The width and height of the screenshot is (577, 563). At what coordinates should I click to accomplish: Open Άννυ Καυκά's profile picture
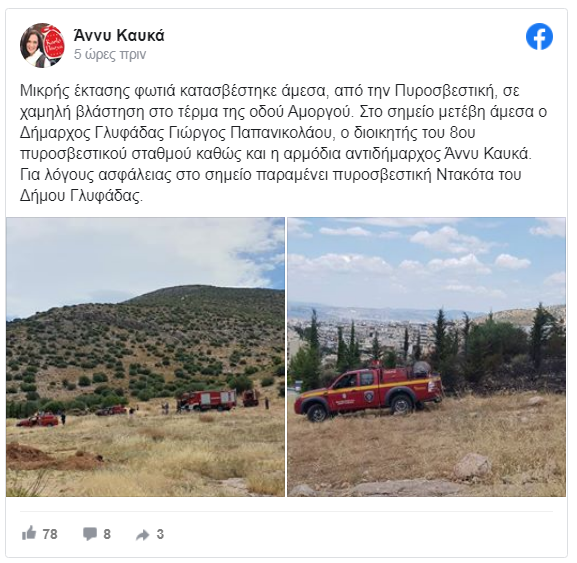43,45
